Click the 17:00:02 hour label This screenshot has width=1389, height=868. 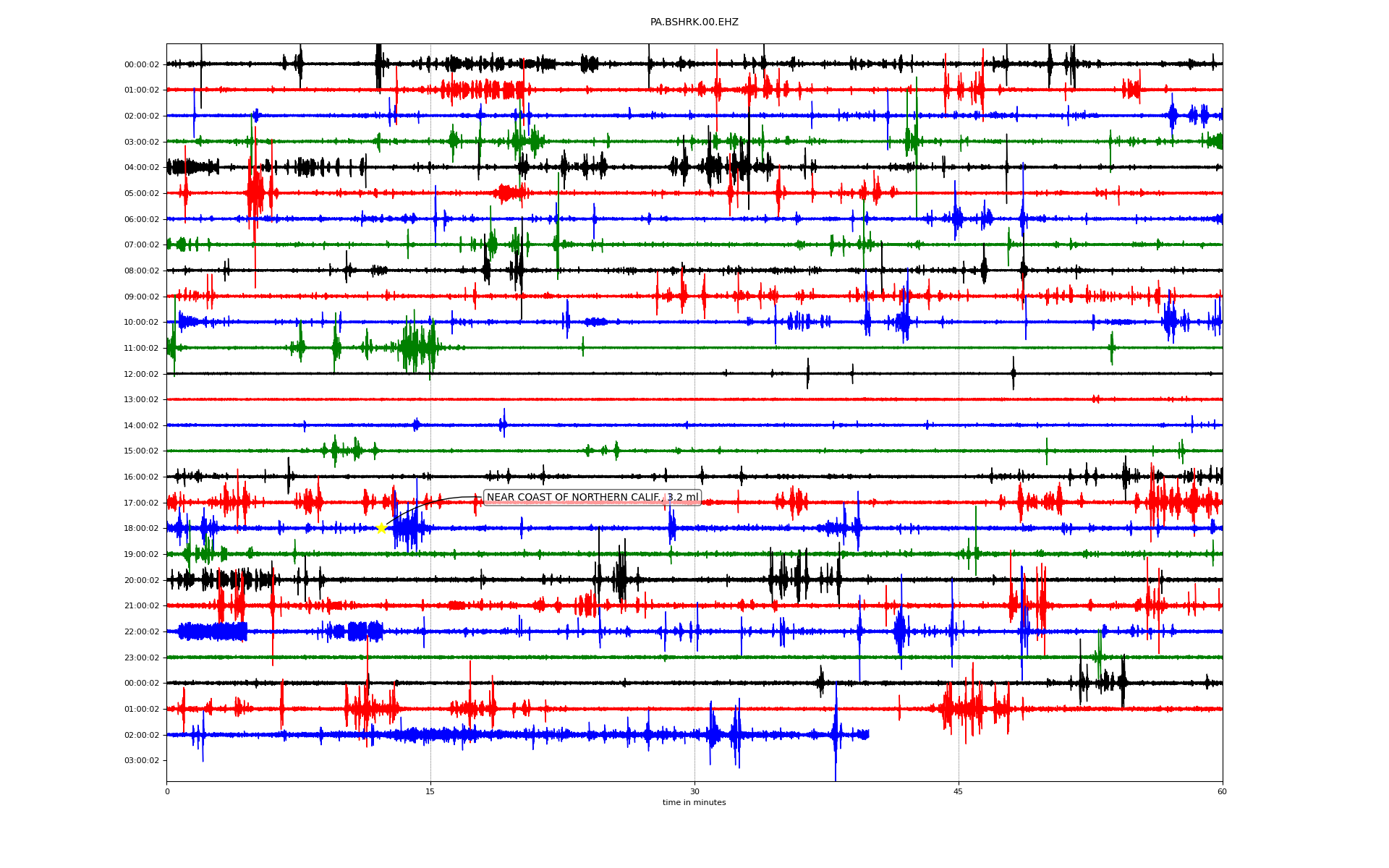point(141,503)
